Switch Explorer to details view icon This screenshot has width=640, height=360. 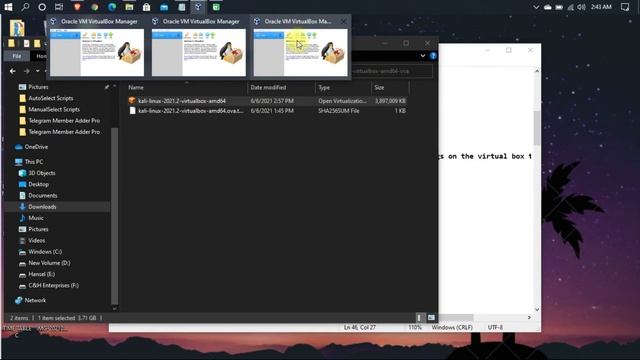420,318
